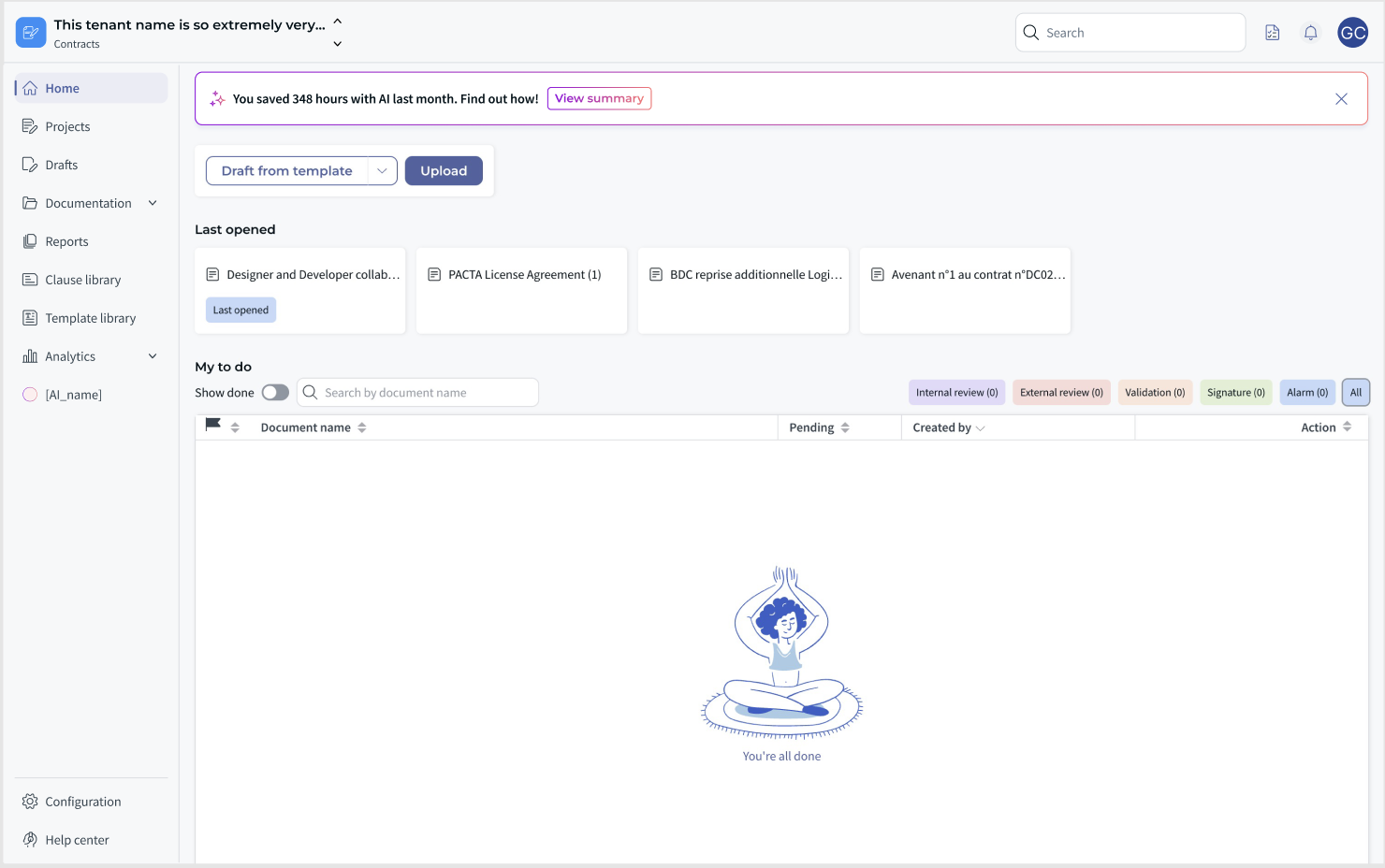Image resolution: width=1385 pixels, height=868 pixels.
Task: Expand the Documentation submenu chevron
Action: (153, 203)
